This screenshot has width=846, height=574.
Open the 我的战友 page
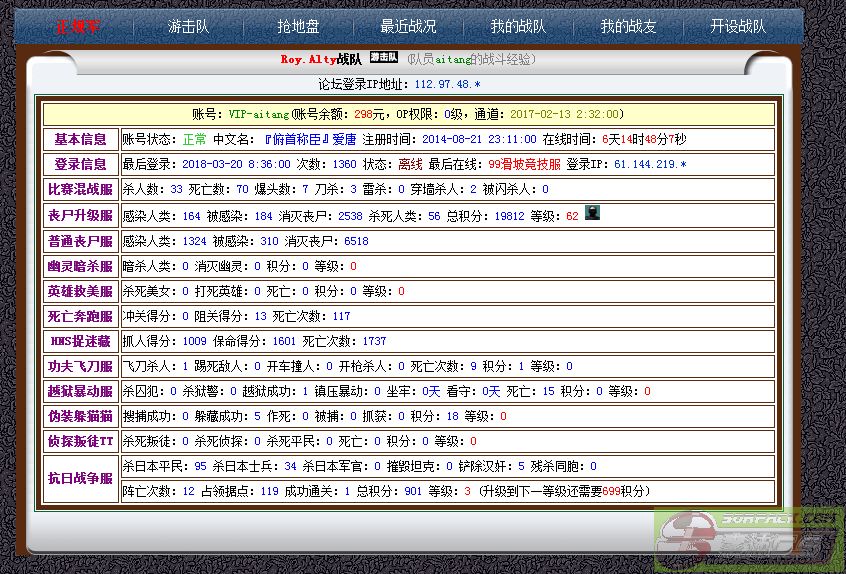coord(628,27)
